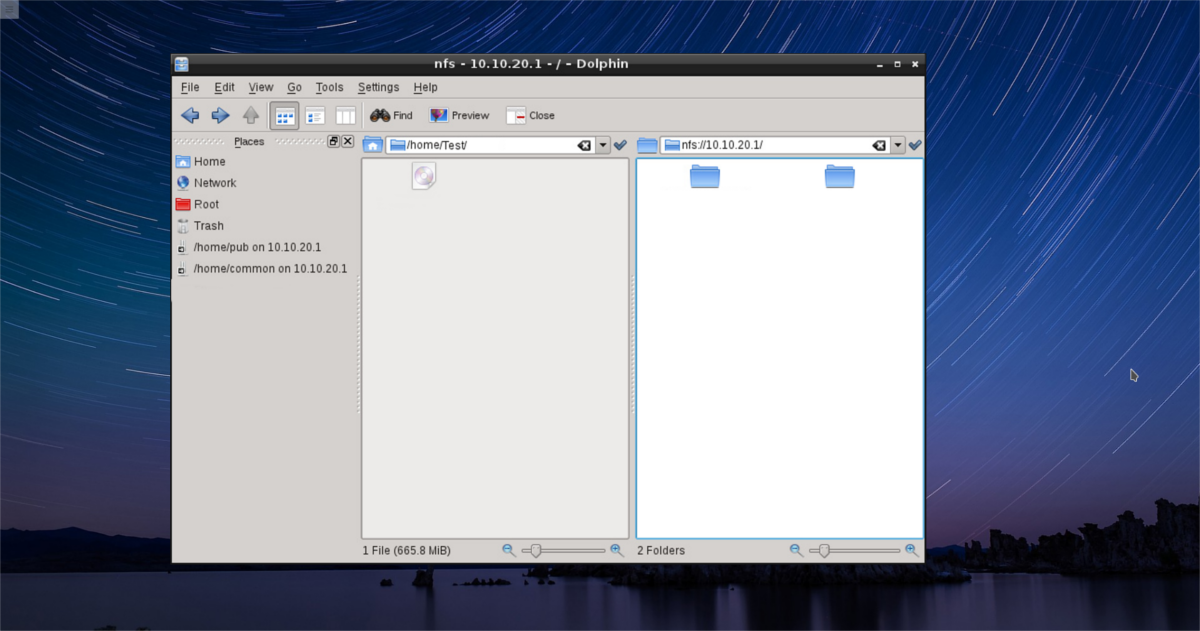
Task: Click the checkmark beside /home/Test/
Action: 621,145
